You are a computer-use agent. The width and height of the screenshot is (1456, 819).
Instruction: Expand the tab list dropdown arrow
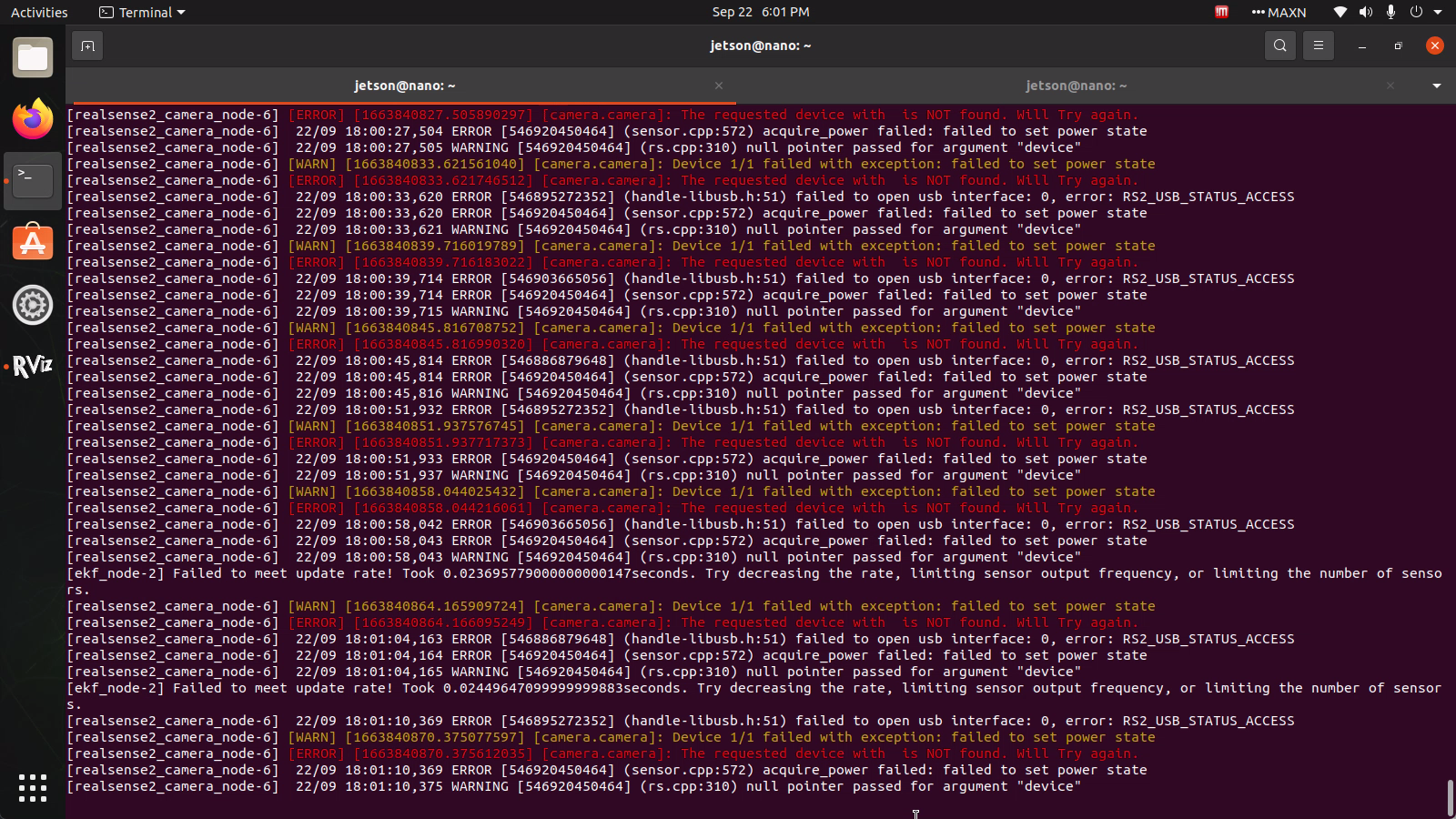tap(1437, 86)
